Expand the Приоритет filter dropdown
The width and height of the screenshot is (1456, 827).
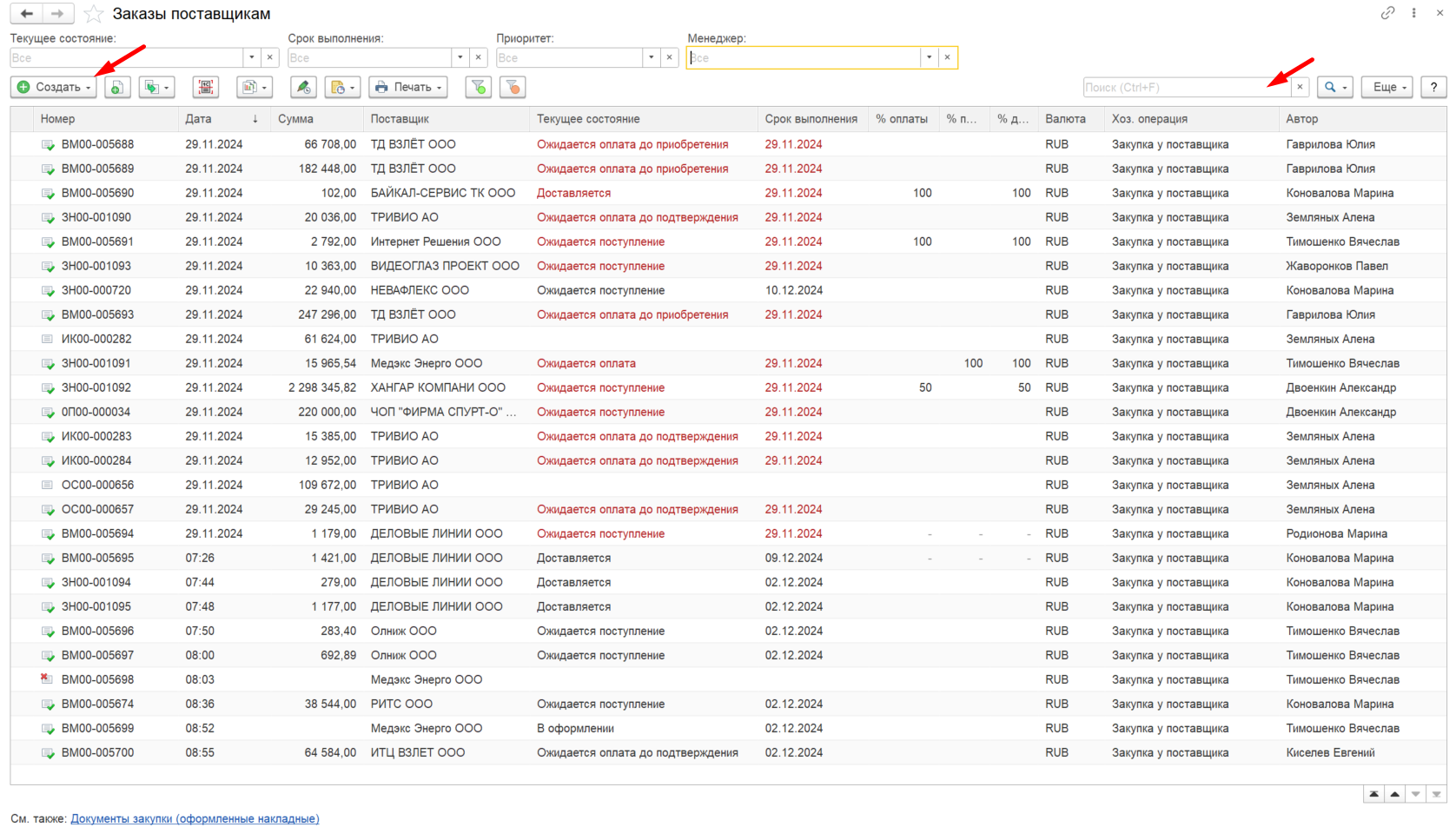tap(652, 57)
